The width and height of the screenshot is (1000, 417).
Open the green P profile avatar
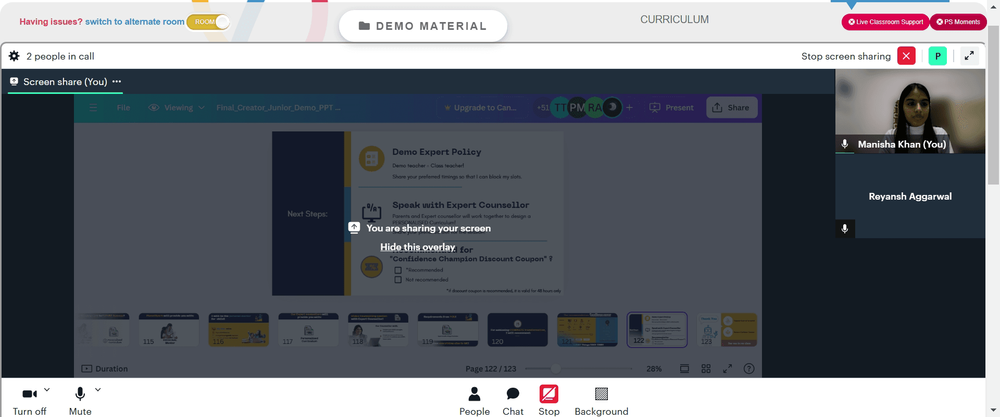point(938,56)
